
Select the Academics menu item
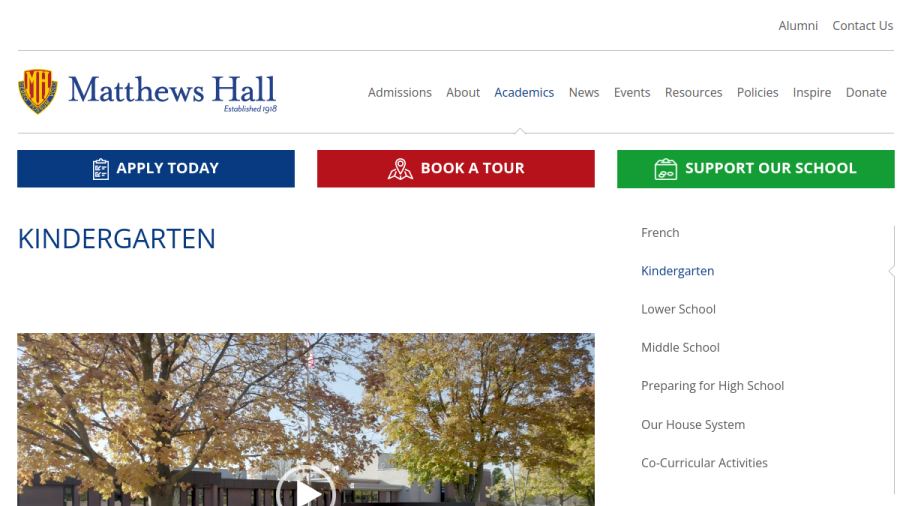coord(524,92)
